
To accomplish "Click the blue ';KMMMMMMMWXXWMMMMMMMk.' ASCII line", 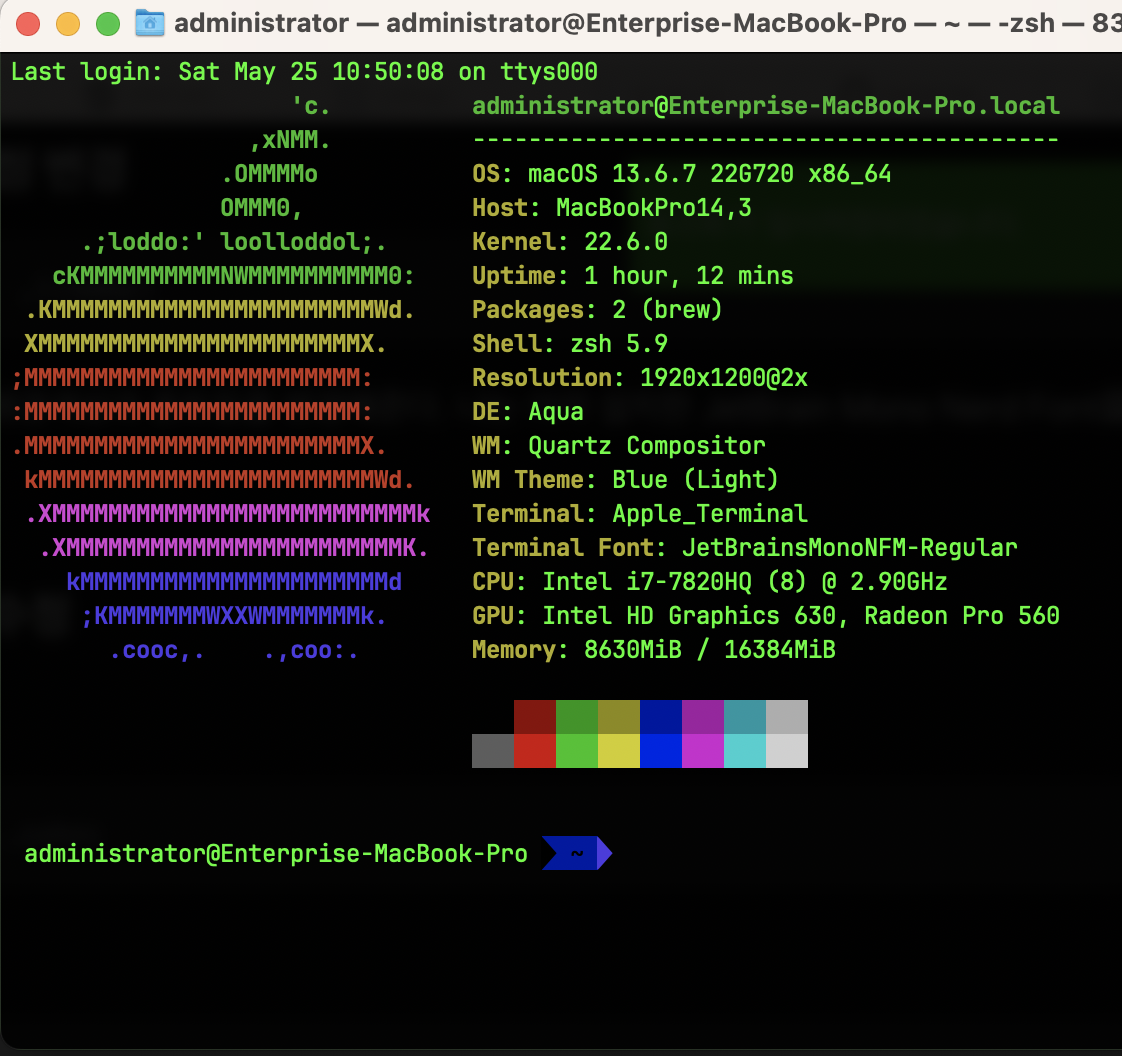I will [234, 616].
